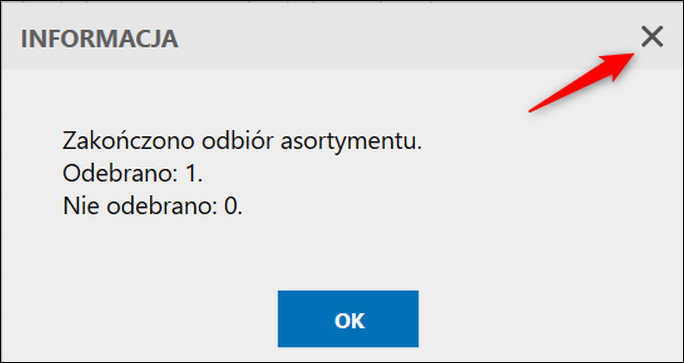Screen dimensions: 684x363
Task: Click the 'Nie odebrano: 0.' text line
Action: tap(152, 207)
